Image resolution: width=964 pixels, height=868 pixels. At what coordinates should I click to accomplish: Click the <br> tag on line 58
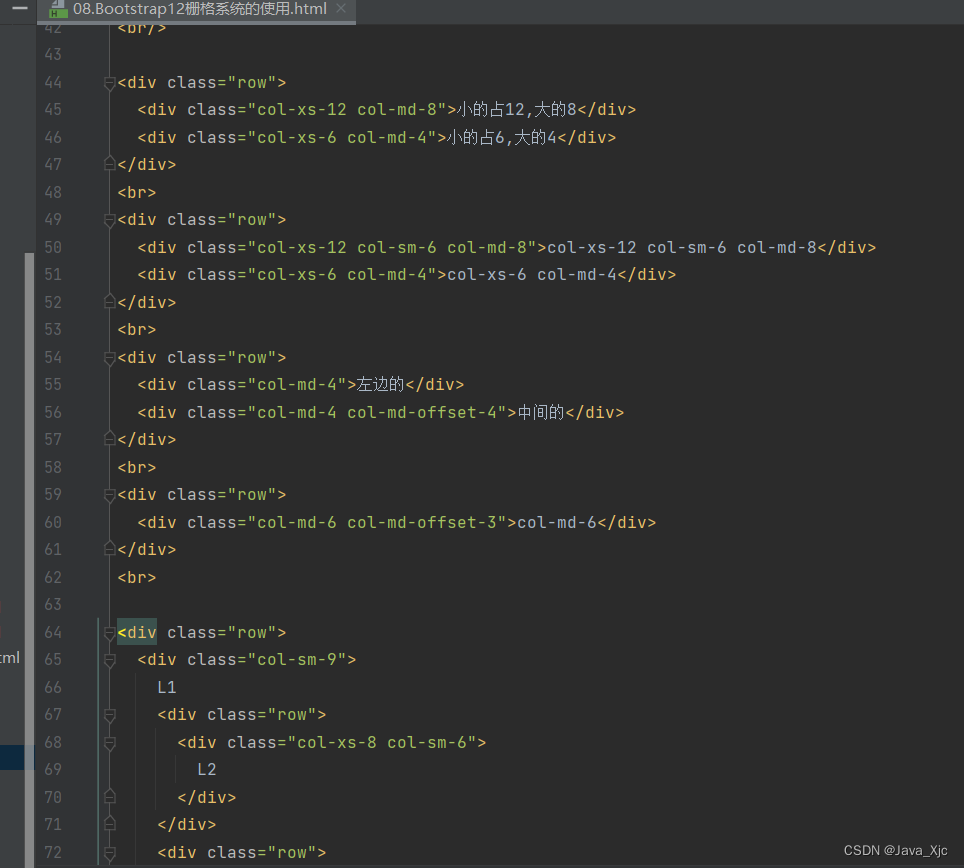(x=137, y=467)
